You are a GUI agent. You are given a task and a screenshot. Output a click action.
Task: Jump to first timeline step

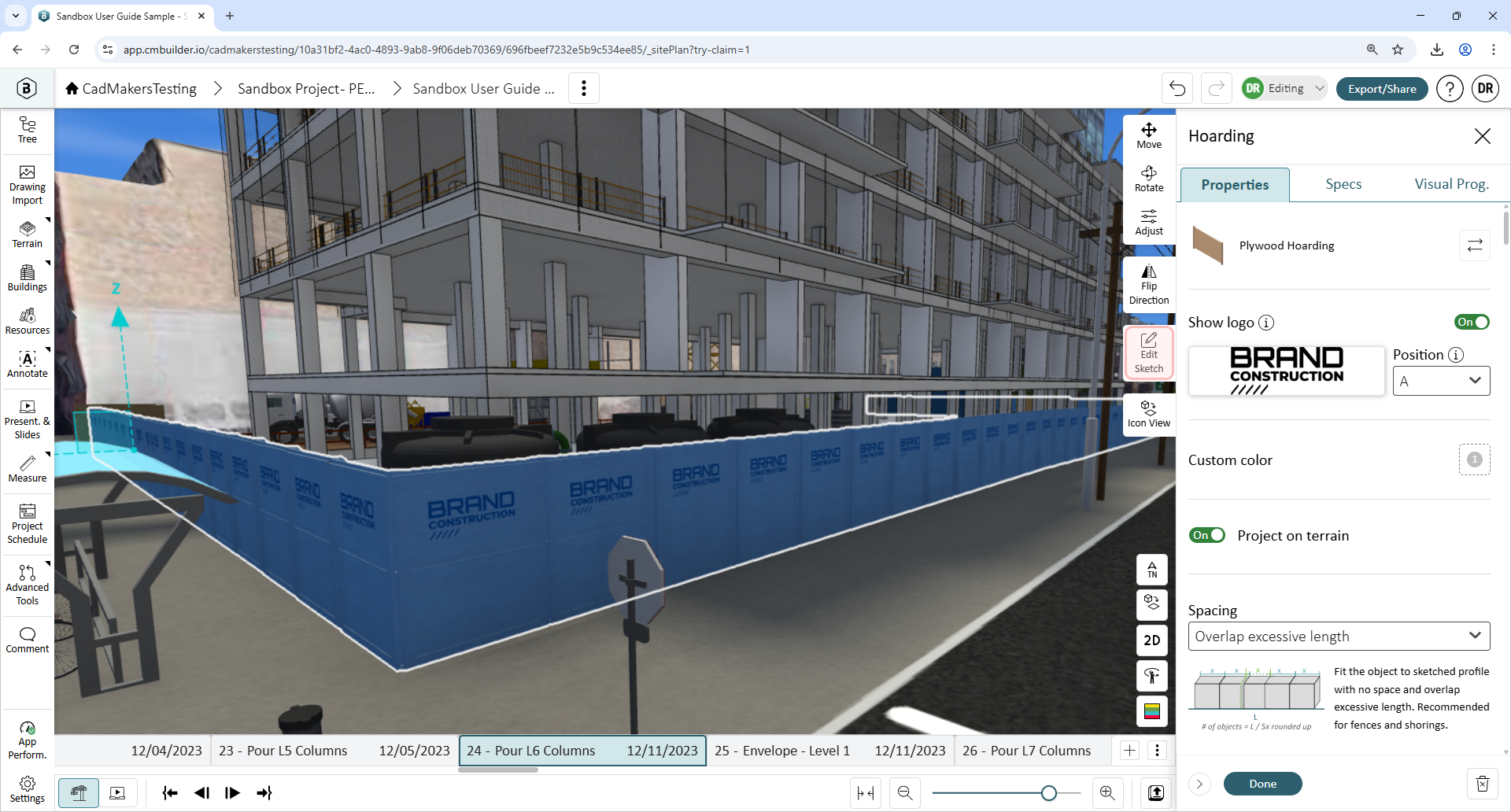[170, 793]
